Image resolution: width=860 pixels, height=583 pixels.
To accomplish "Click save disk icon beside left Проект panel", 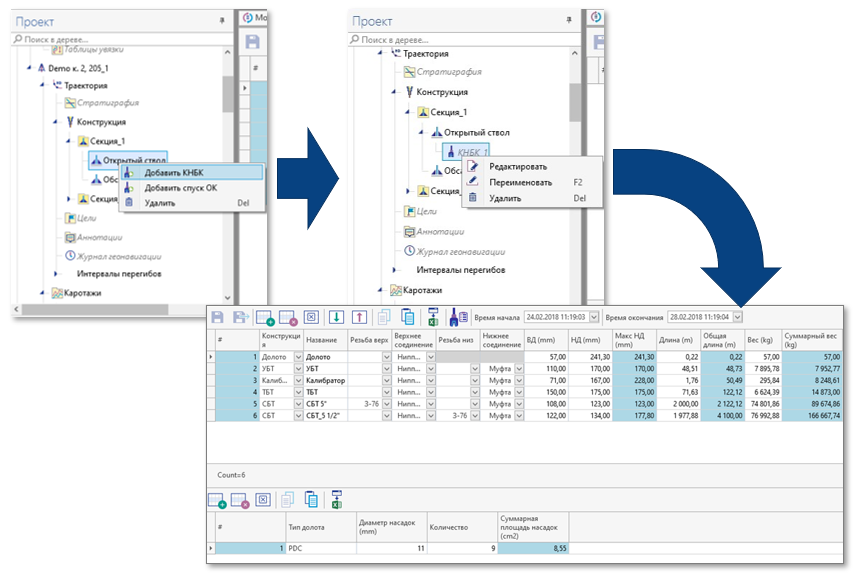I will pyautogui.click(x=252, y=42).
